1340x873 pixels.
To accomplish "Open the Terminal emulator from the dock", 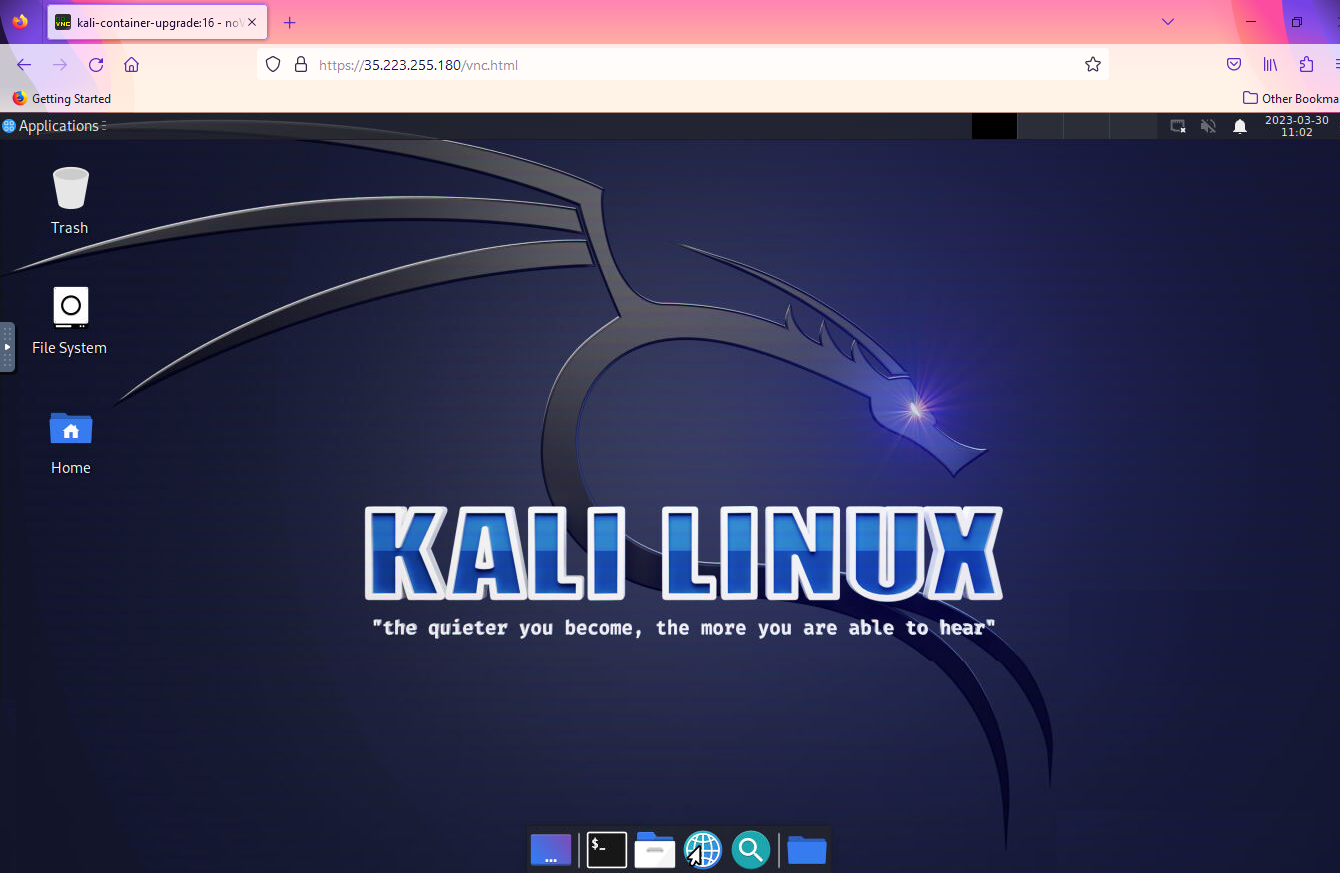I will coord(606,850).
